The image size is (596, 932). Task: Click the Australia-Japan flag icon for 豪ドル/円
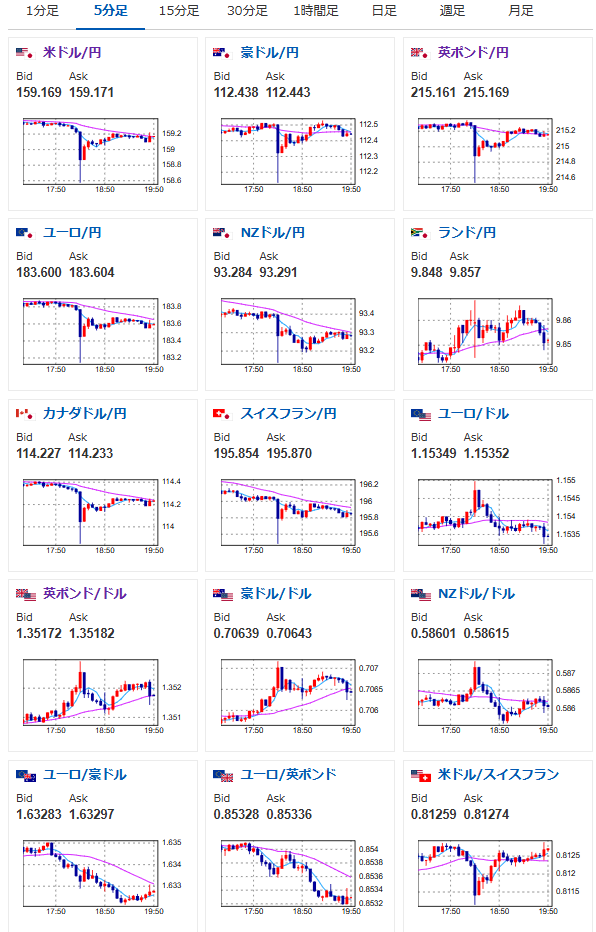coord(222,53)
